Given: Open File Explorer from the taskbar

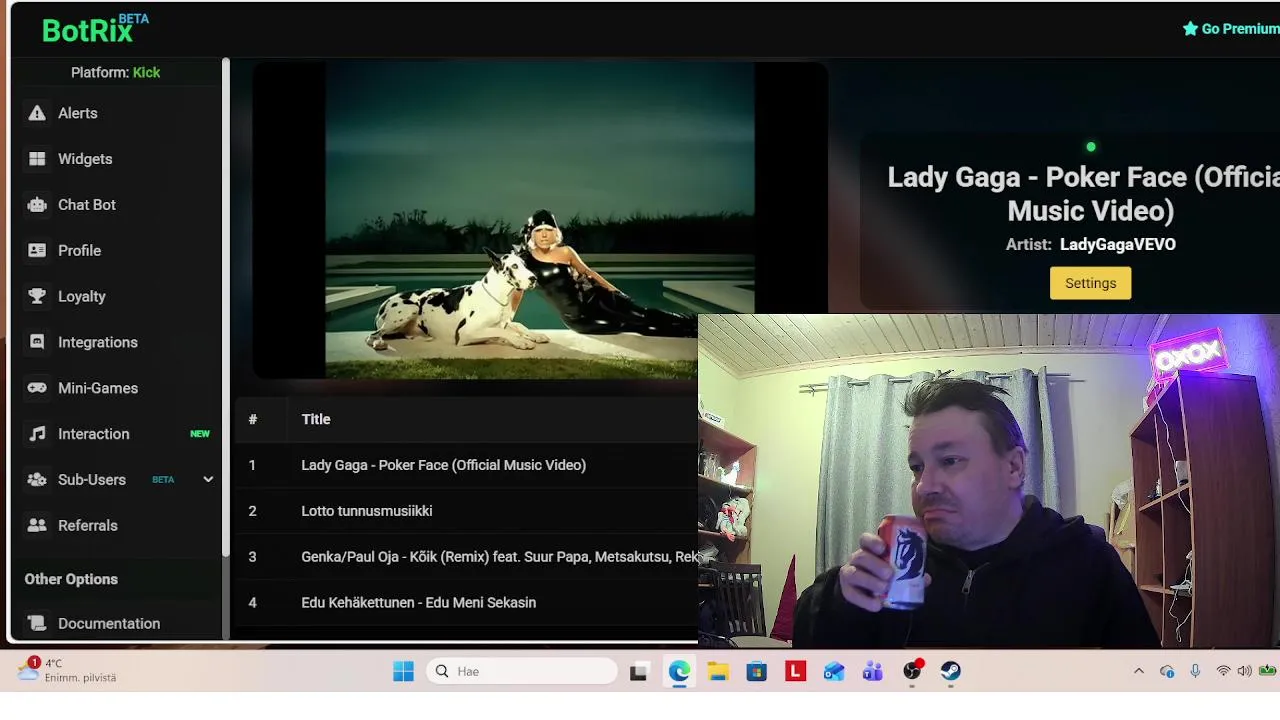Looking at the screenshot, I should coord(718,671).
